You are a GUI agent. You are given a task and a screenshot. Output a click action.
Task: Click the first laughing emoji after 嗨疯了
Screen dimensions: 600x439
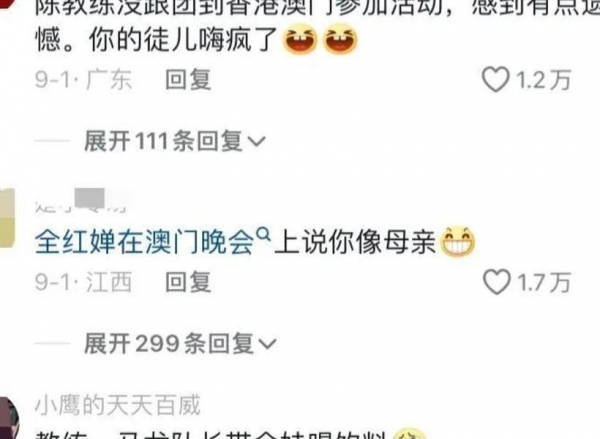(300, 39)
